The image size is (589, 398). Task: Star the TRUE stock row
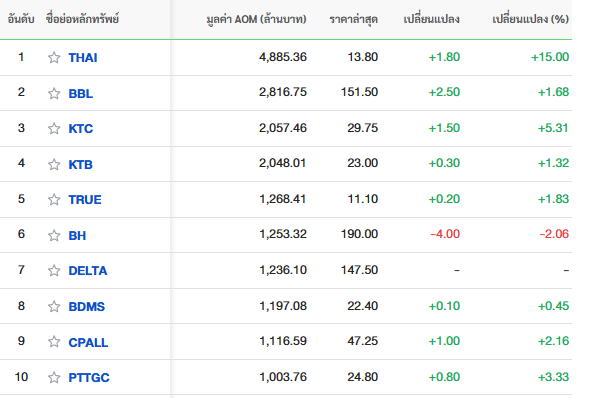pos(54,199)
